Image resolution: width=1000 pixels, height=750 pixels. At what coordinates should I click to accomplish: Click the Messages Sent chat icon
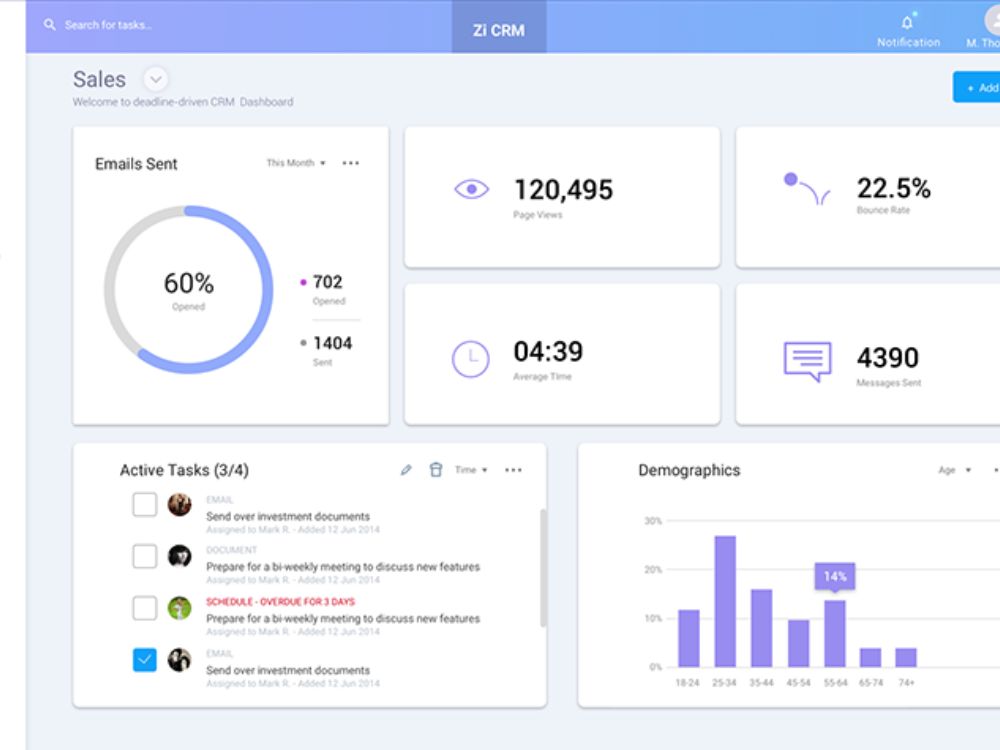[807, 361]
